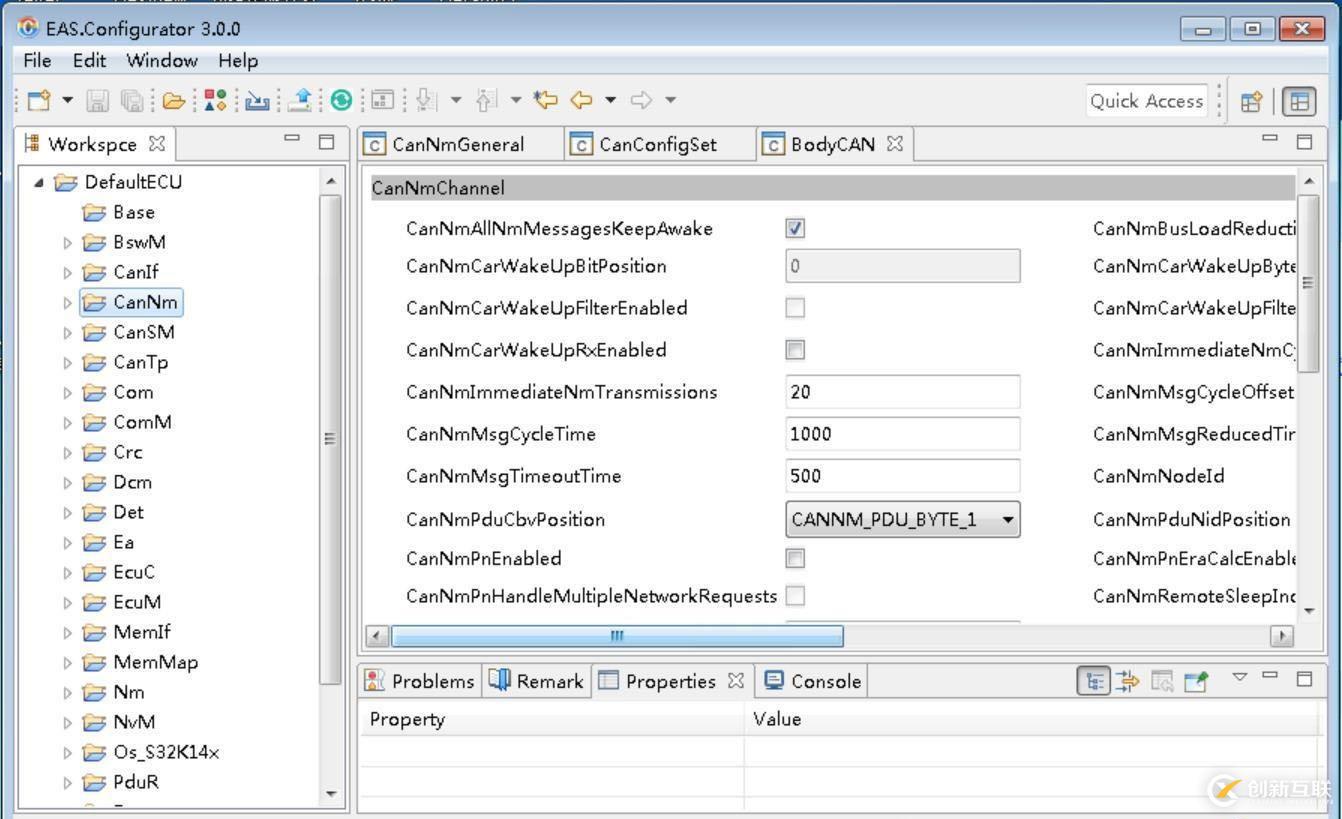Screen dimensions: 1342x819
Task: Toggle Show Categories in Properties view
Action: pos(1094,682)
